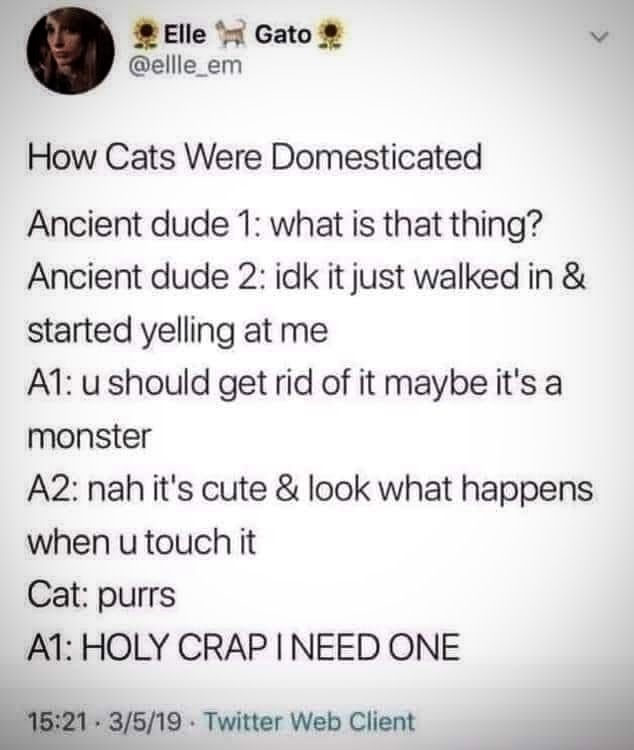This screenshot has width=634, height=750.
Task: Click the How Cats Were Domesticated headline
Action: coord(255,157)
